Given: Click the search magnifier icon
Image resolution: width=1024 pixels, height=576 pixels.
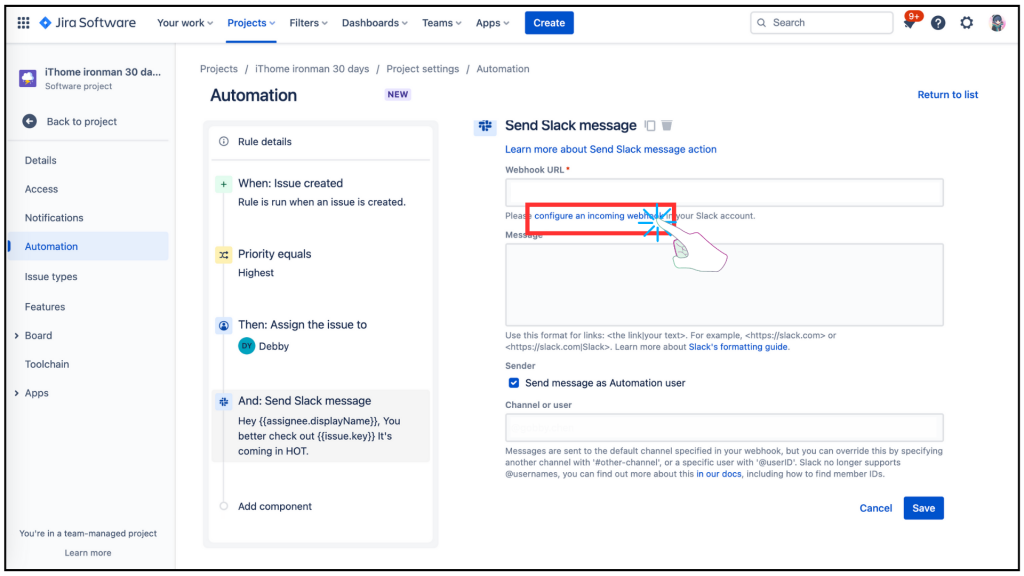Looking at the screenshot, I should tap(761, 23).
